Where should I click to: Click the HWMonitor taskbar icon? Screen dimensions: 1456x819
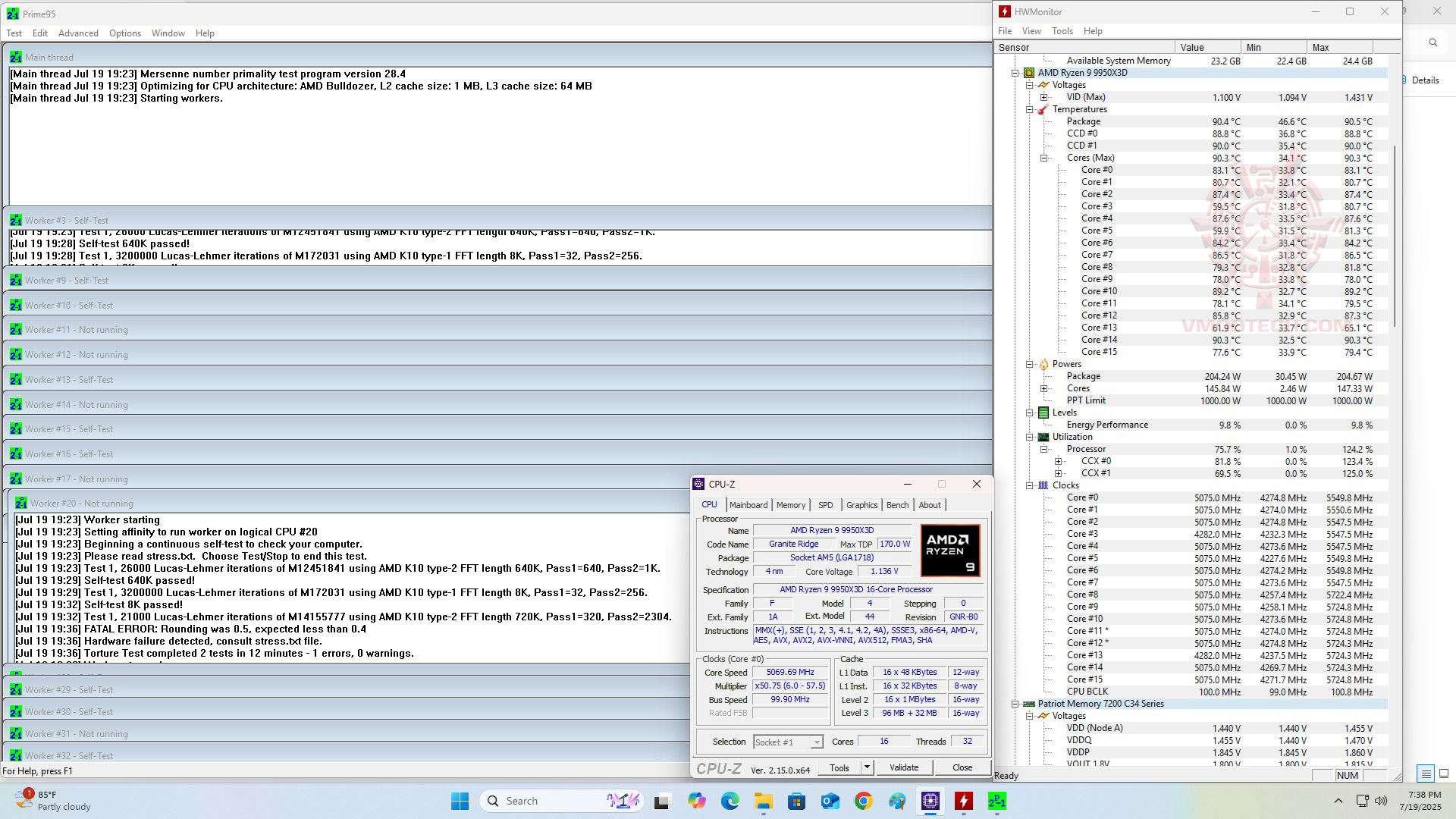click(963, 801)
